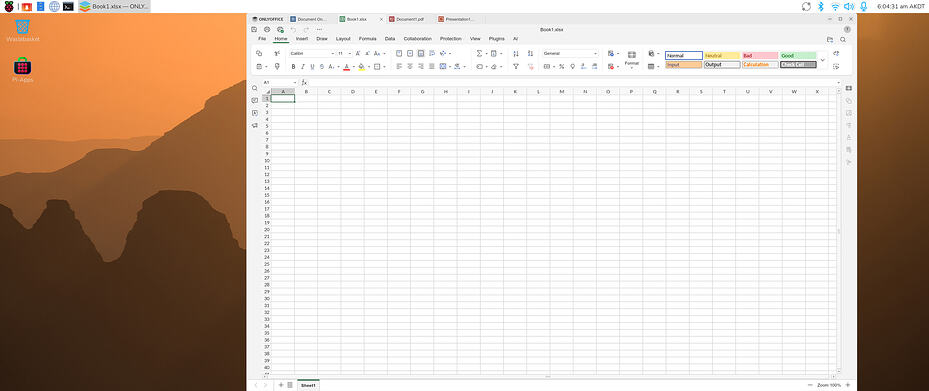
Task: Open the Number format dropdown (General)
Action: [x=595, y=53]
